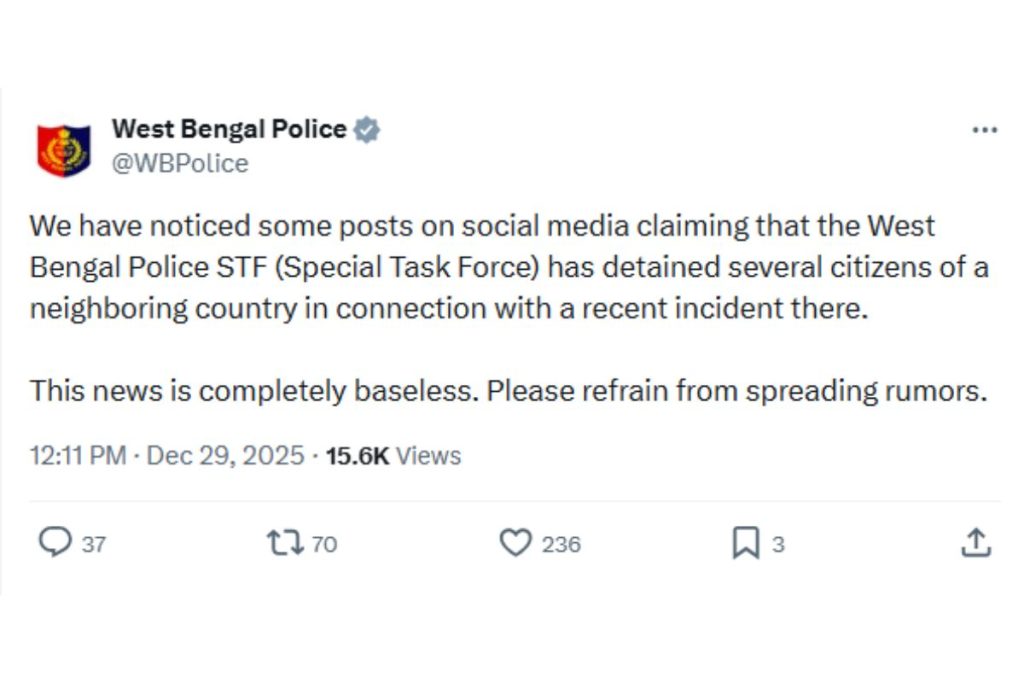Click the 12:11 PM timestamp
The image size is (1024, 683).
[x=78, y=456]
